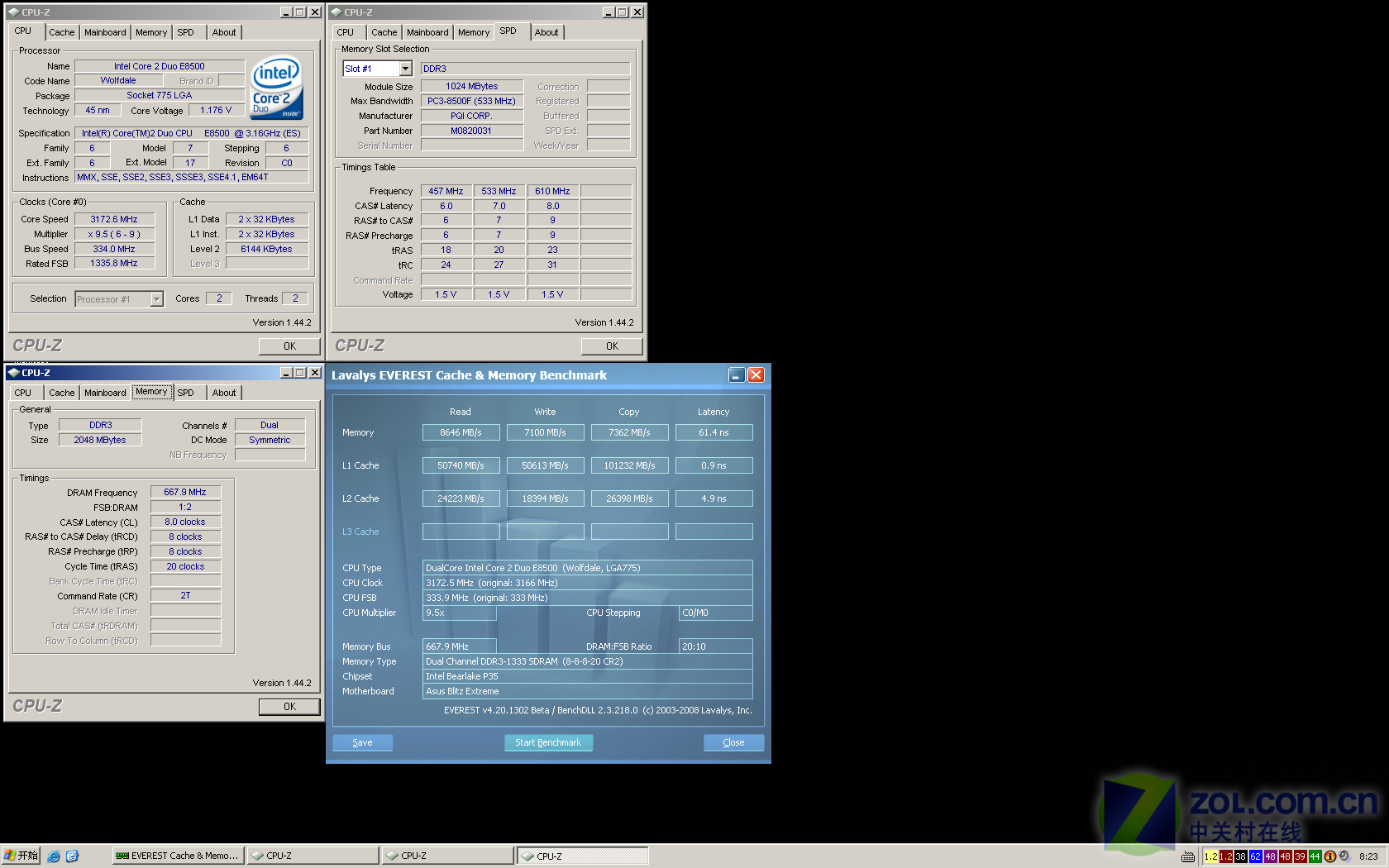Click the Memory Copy value 7362 MB/s
1389x868 pixels.
[629, 432]
